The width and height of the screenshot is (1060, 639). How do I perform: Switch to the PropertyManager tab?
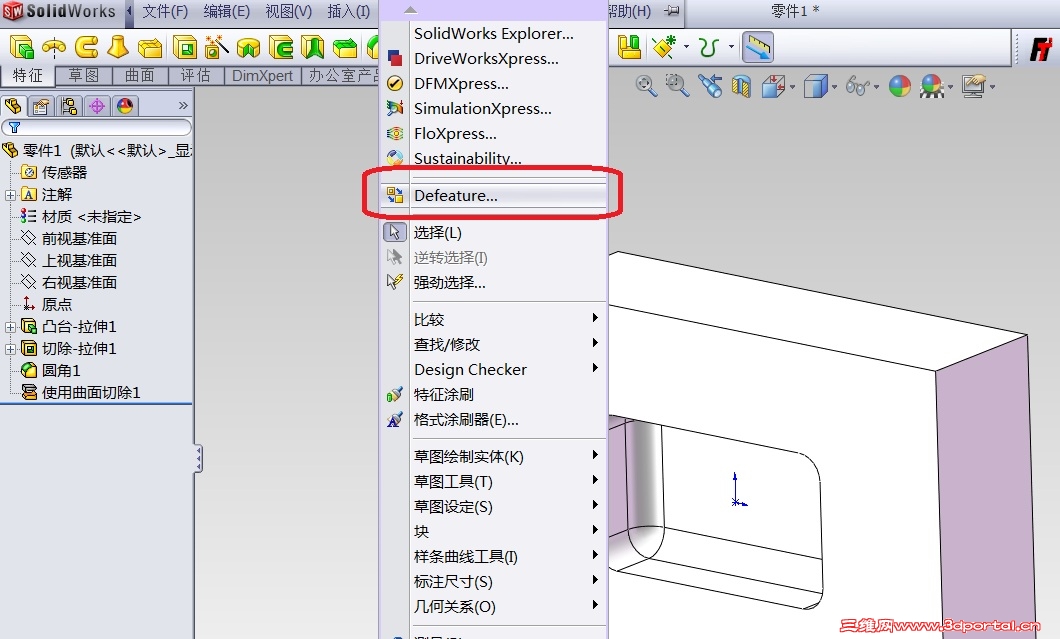point(41,106)
